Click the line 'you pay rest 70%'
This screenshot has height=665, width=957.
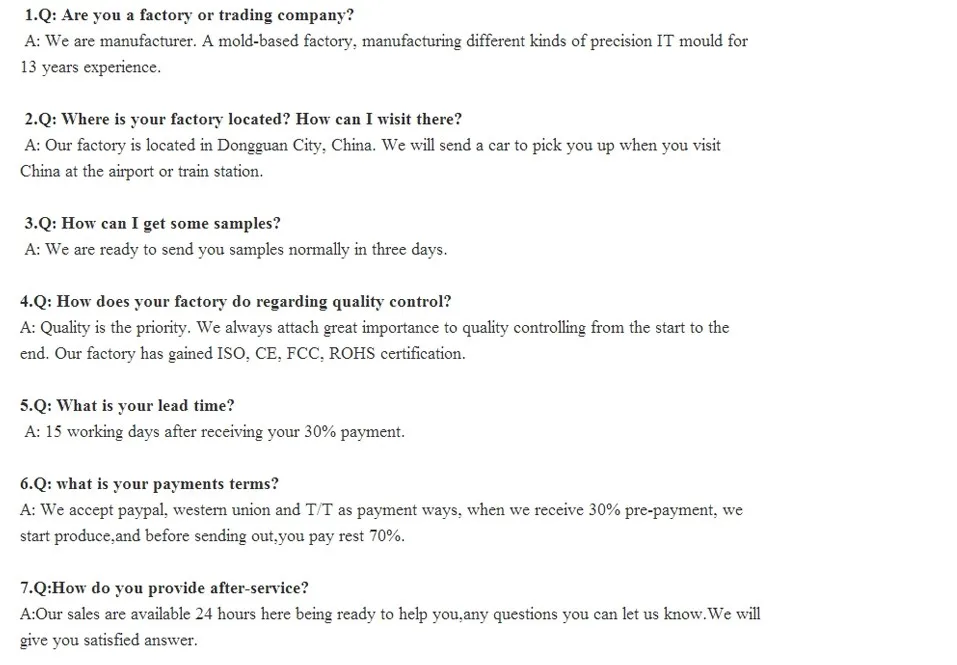[212, 536]
